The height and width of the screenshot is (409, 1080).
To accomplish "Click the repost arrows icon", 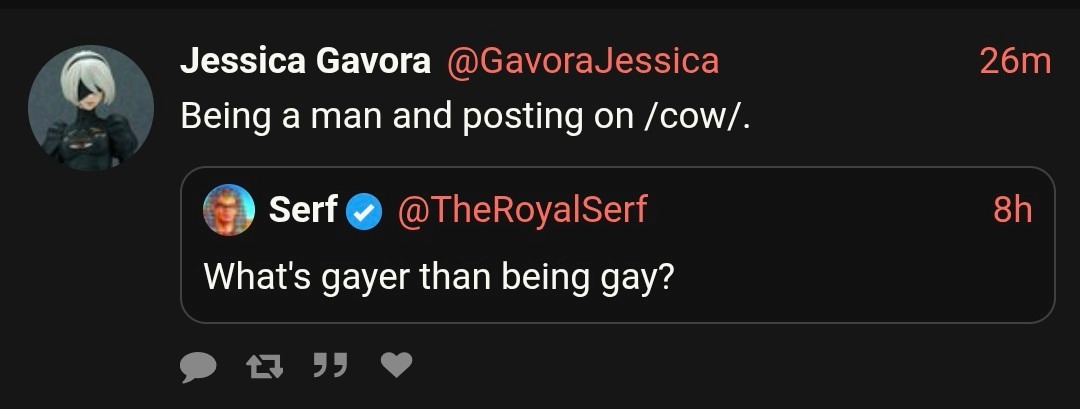I will tap(264, 367).
